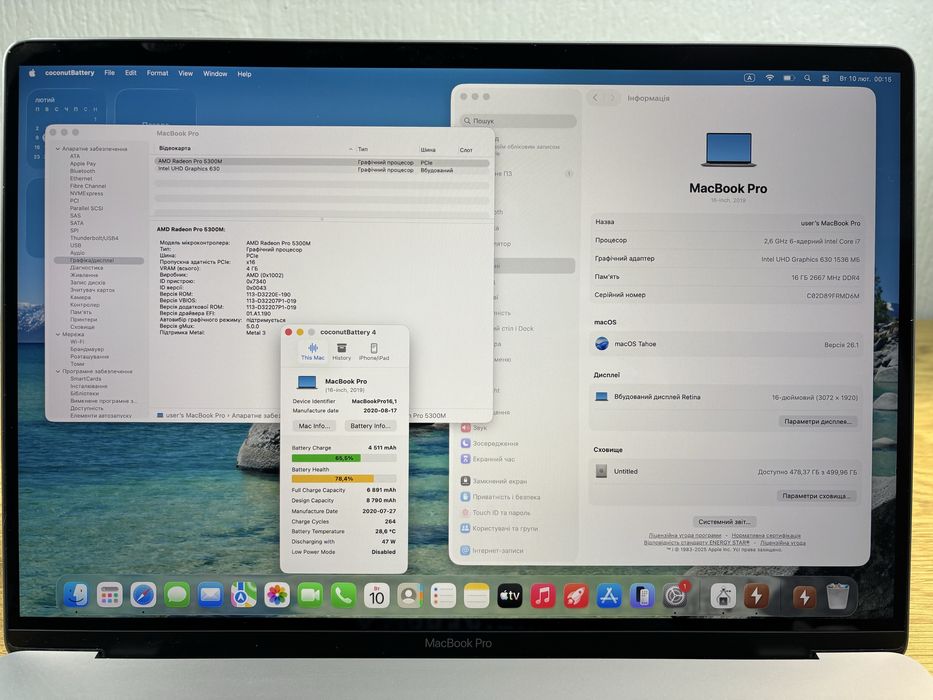Open the Нормативна сертифікація link
Viewport: 933px width, 700px height.
point(766,536)
